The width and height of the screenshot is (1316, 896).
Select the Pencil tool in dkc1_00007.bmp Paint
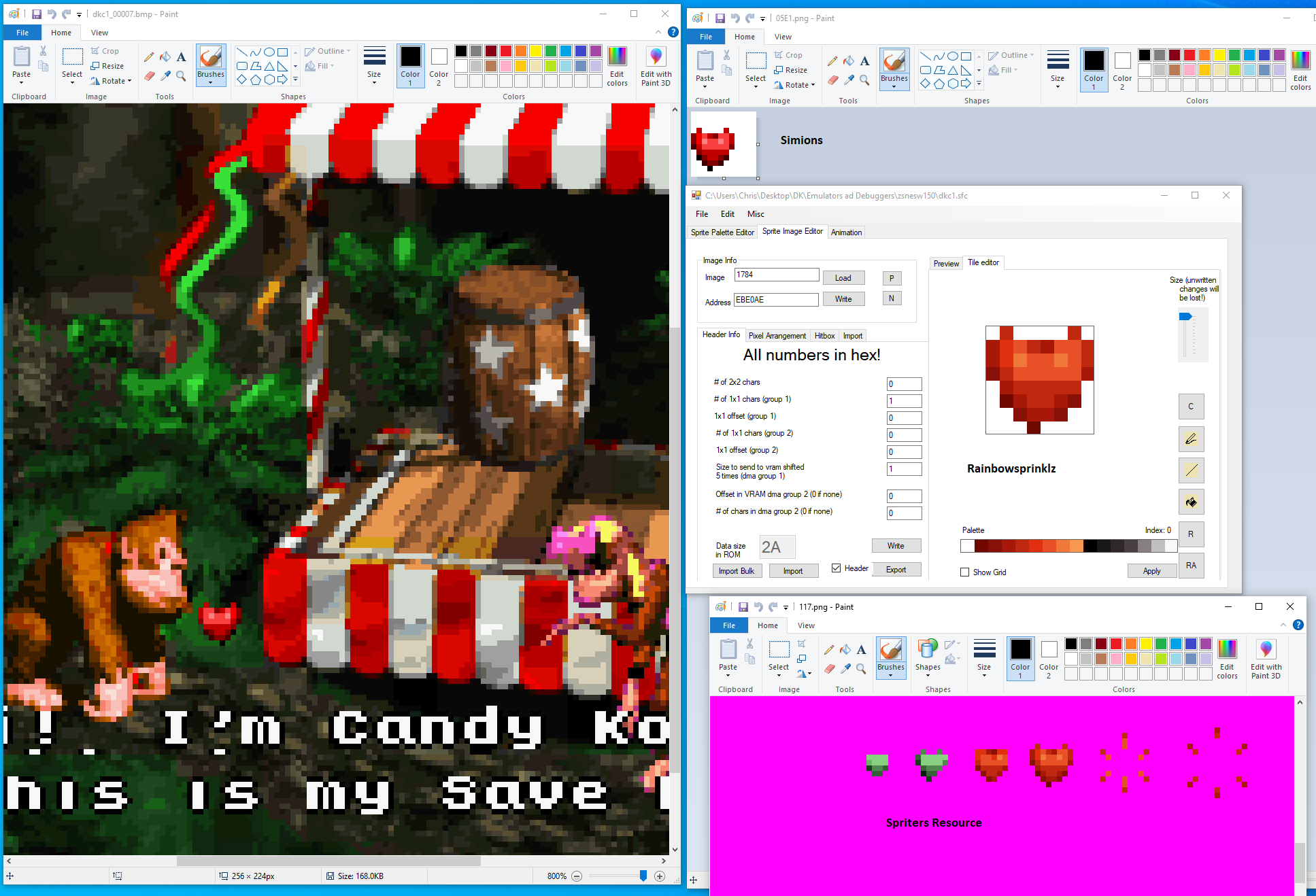149,57
